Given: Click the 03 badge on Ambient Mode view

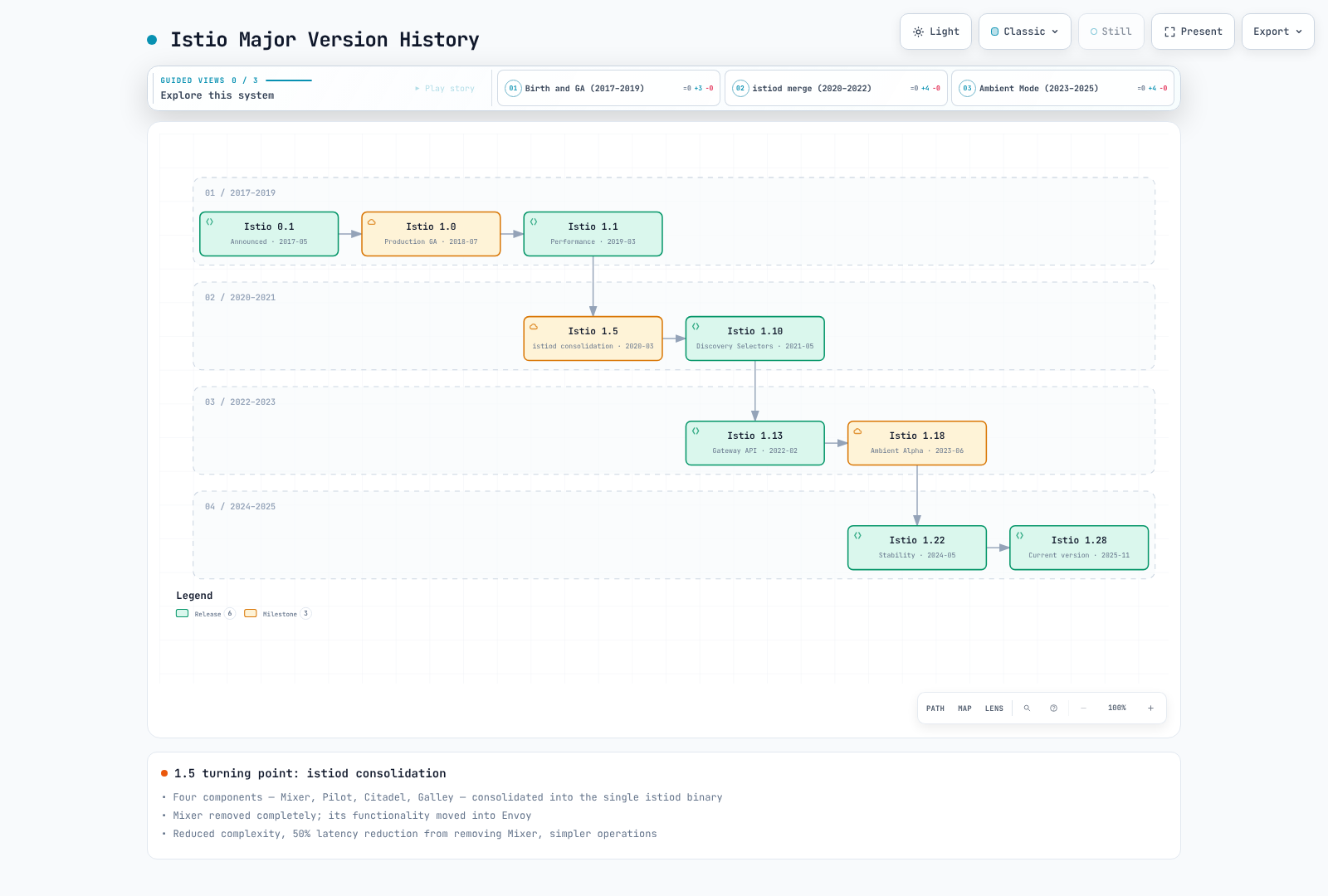Looking at the screenshot, I should coord(967,88).
